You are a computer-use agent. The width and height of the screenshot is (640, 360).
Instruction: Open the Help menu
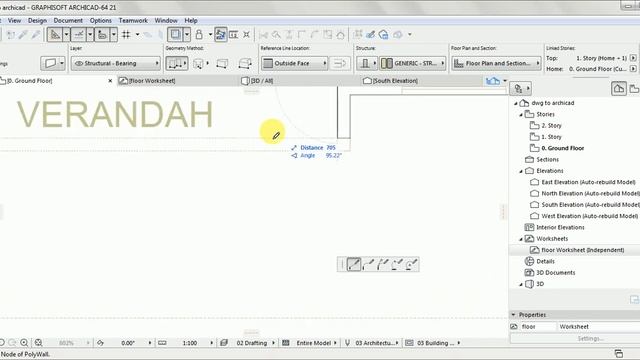pyautogui.click(x=191, y=20)
